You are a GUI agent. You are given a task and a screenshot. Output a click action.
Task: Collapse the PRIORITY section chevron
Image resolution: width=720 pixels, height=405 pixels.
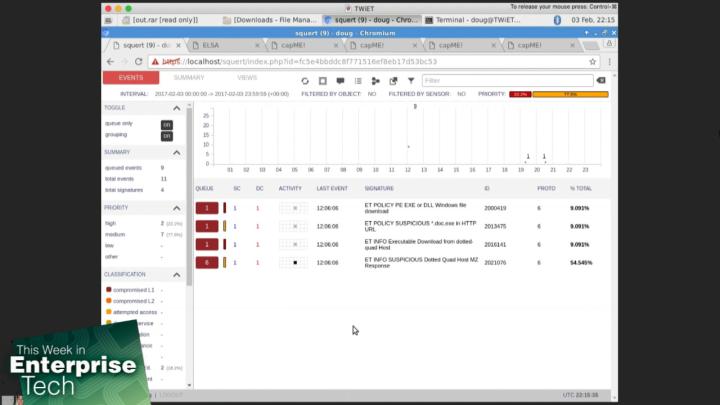click(x=177, y=208)
